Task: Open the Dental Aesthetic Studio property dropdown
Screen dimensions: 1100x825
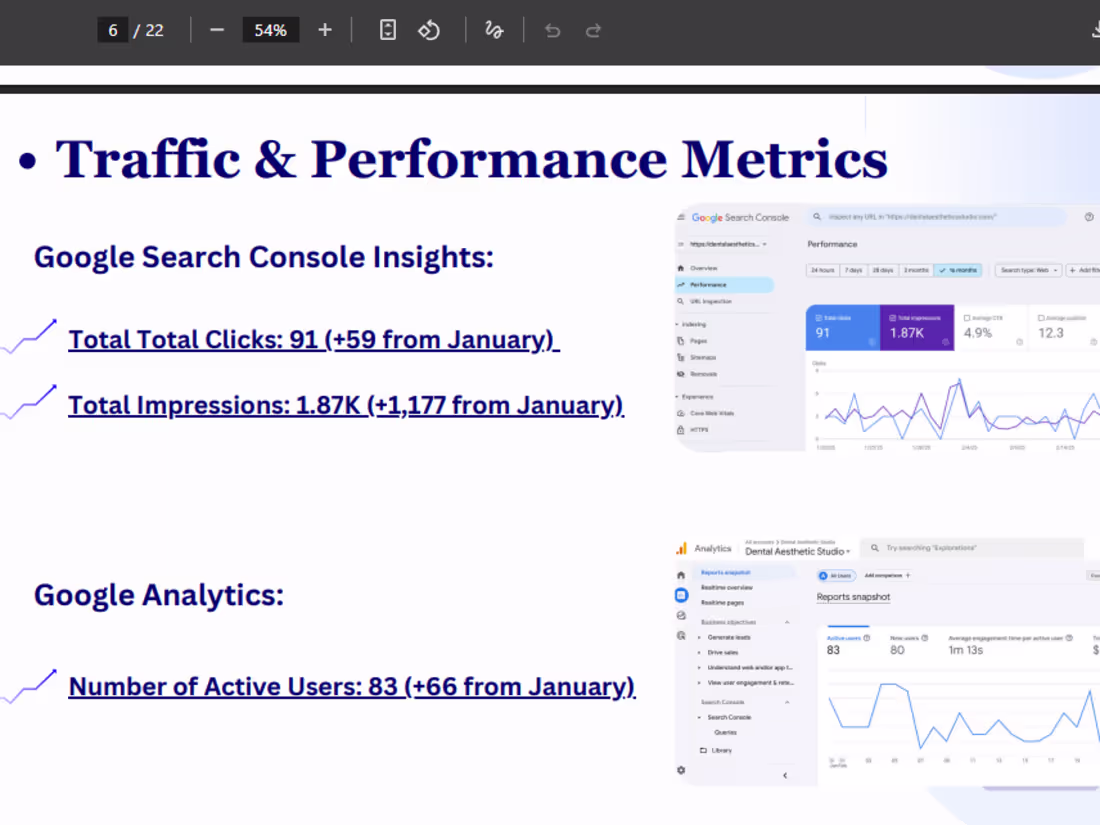Action: click(798, 551)
